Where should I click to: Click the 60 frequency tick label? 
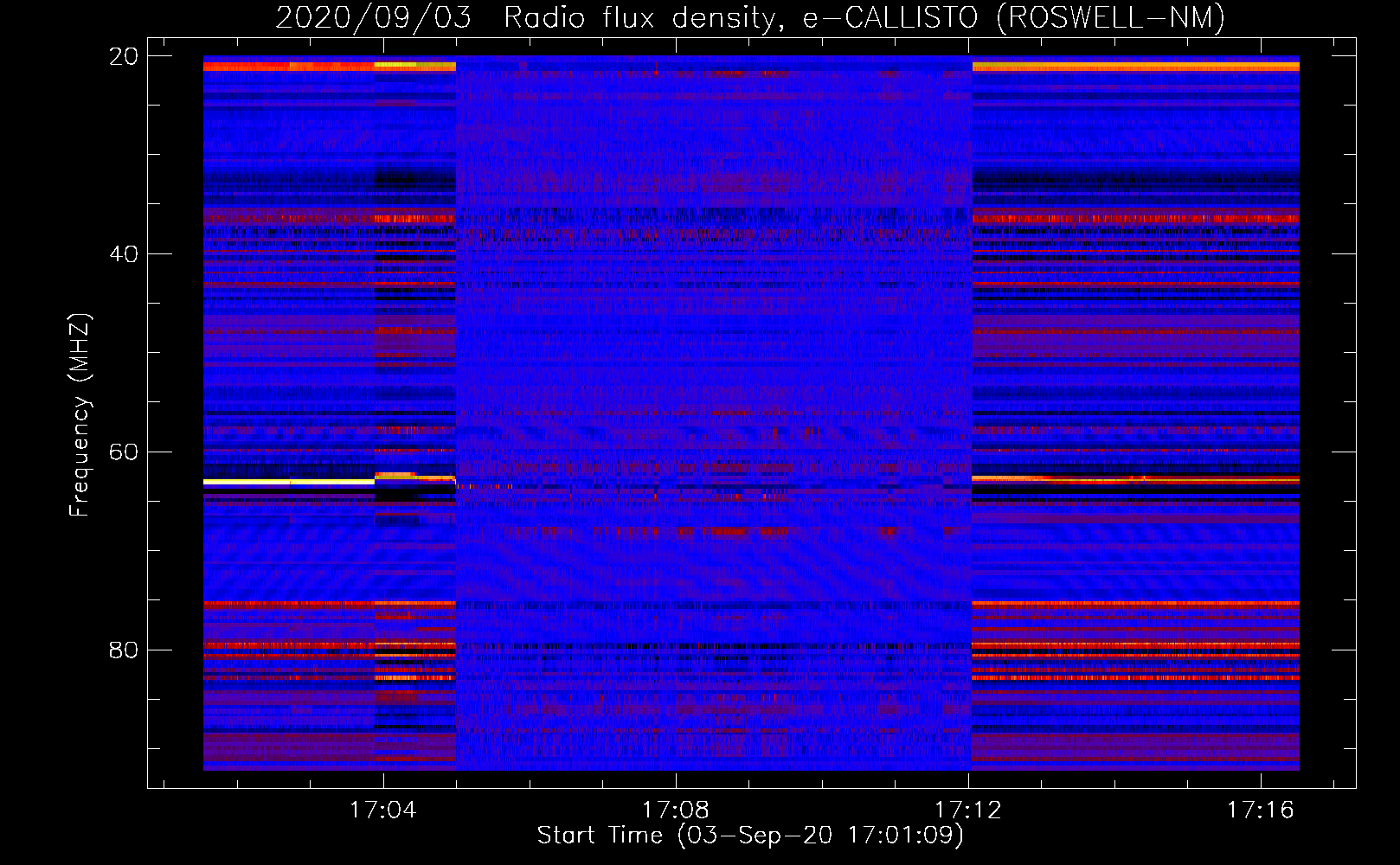coord(124,452)
